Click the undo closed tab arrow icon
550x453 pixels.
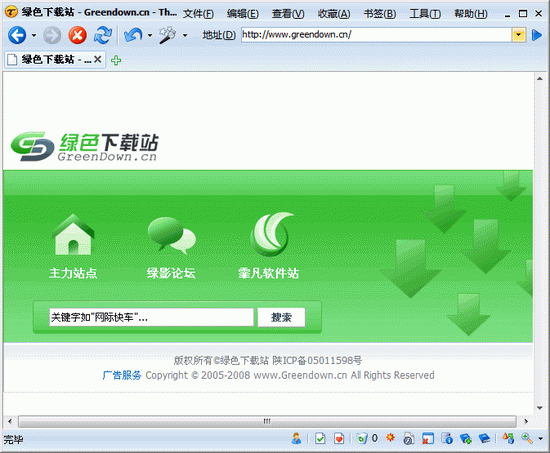(x=133, y=35)
